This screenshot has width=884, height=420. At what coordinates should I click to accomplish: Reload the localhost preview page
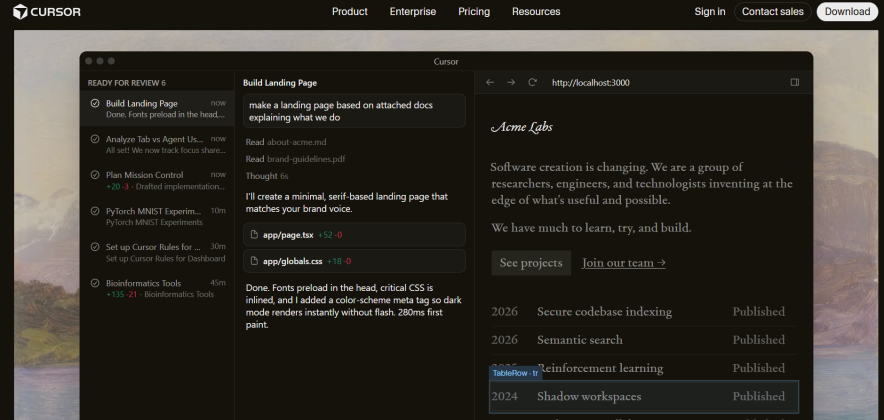pos(533,82)
